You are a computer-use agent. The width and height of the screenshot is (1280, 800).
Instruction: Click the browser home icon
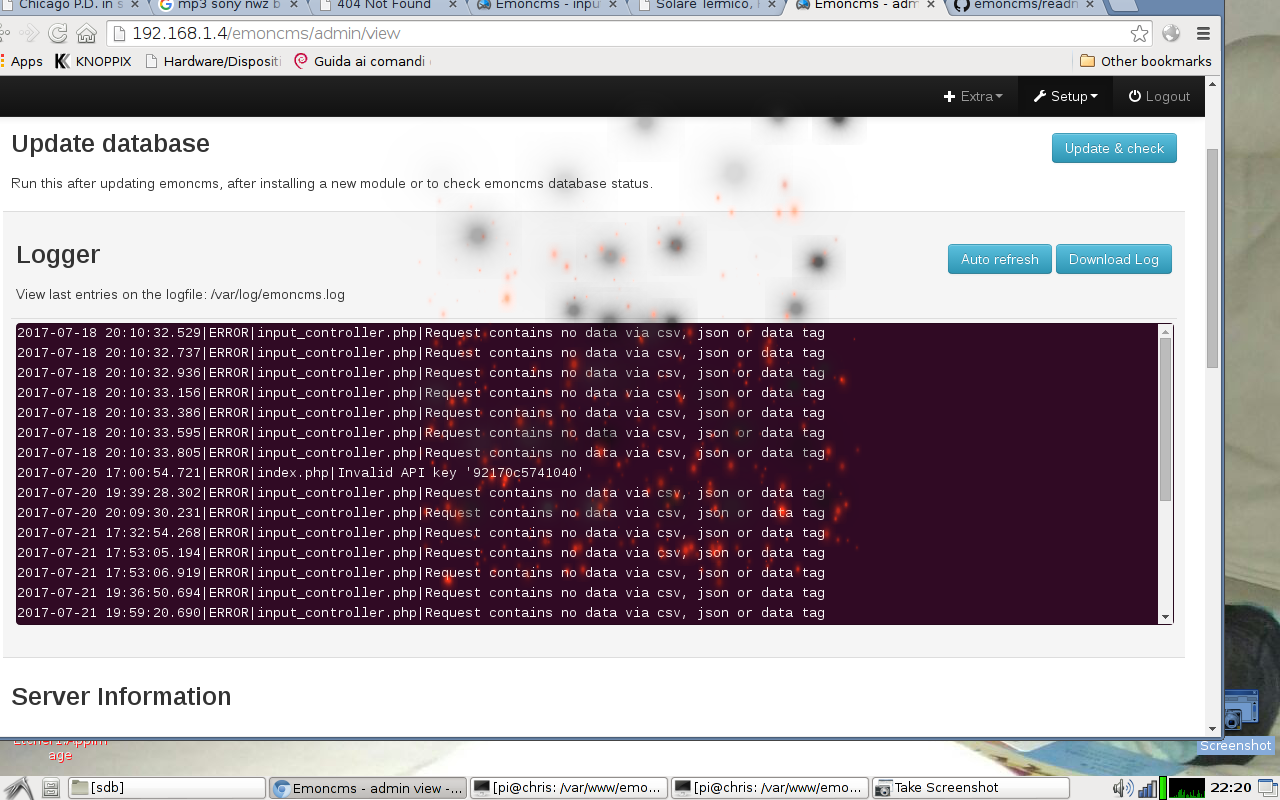point(87,33)
